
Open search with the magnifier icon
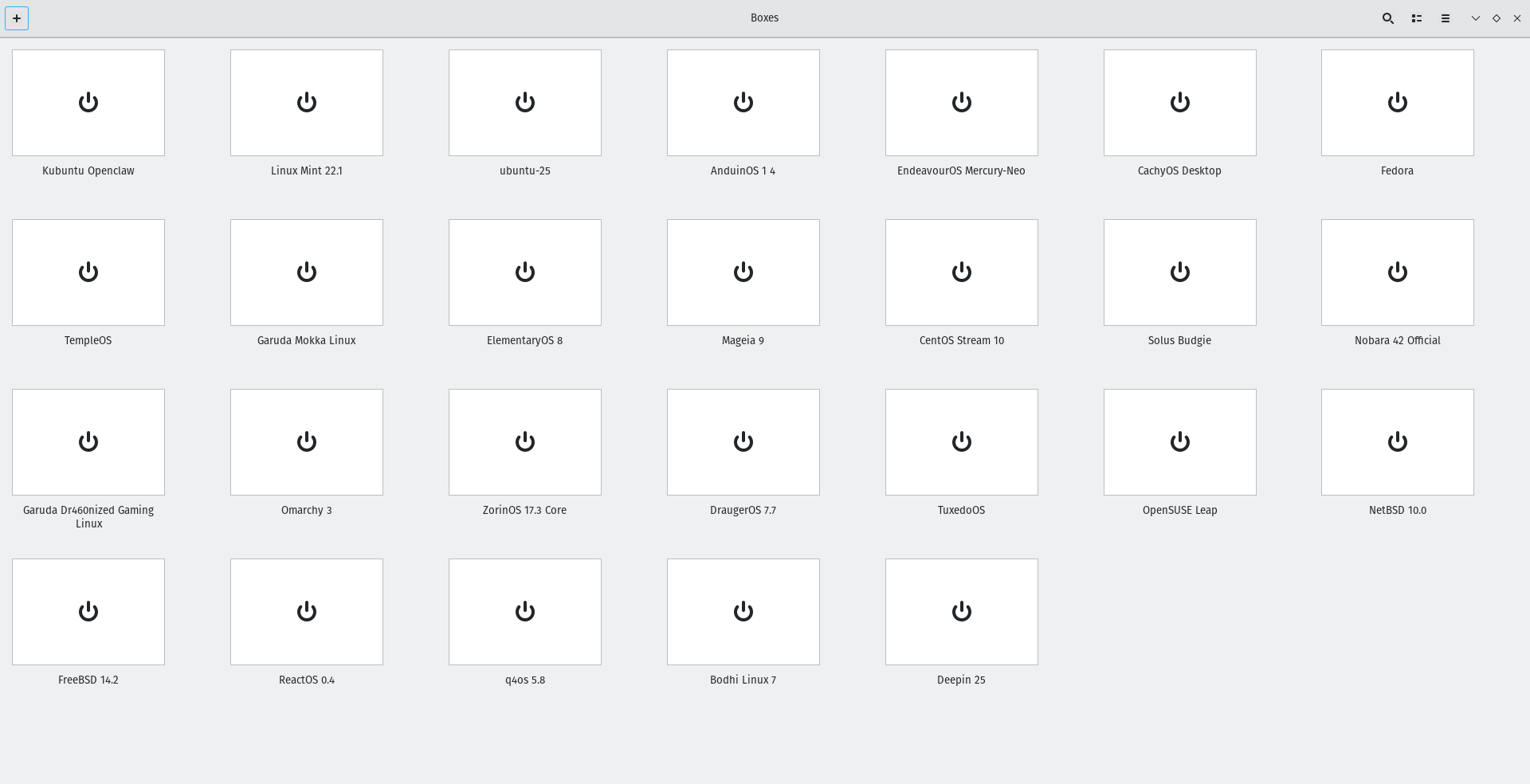point(1387,18)
